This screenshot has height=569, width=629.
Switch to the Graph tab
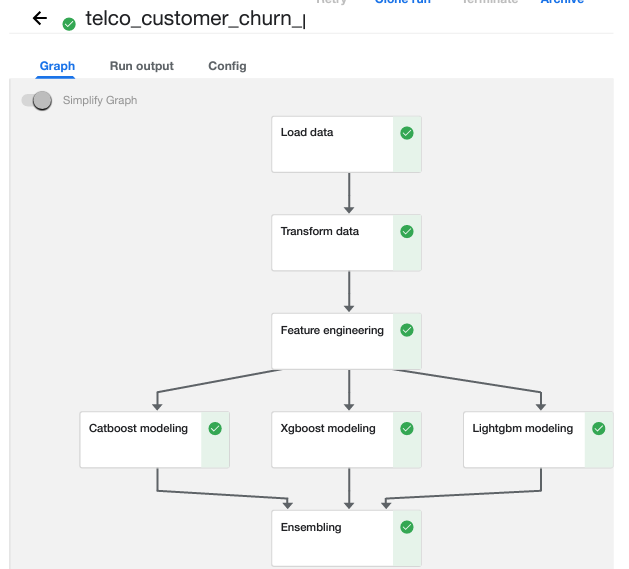click(57, 66)
